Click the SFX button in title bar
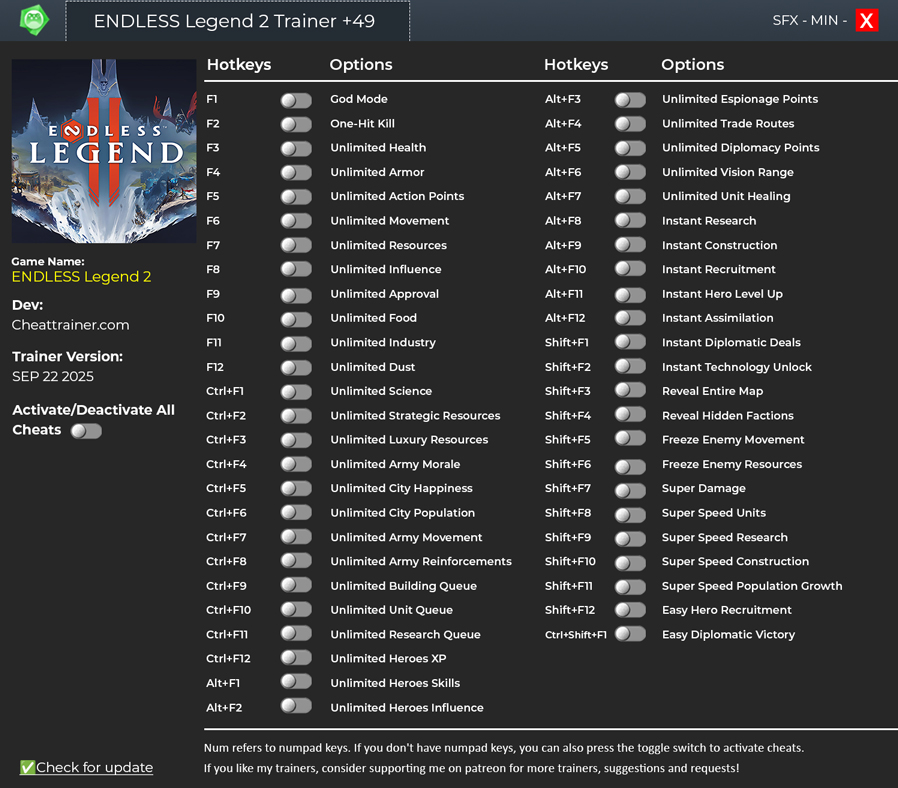898x788 pixels. click(x=786, y=21)
